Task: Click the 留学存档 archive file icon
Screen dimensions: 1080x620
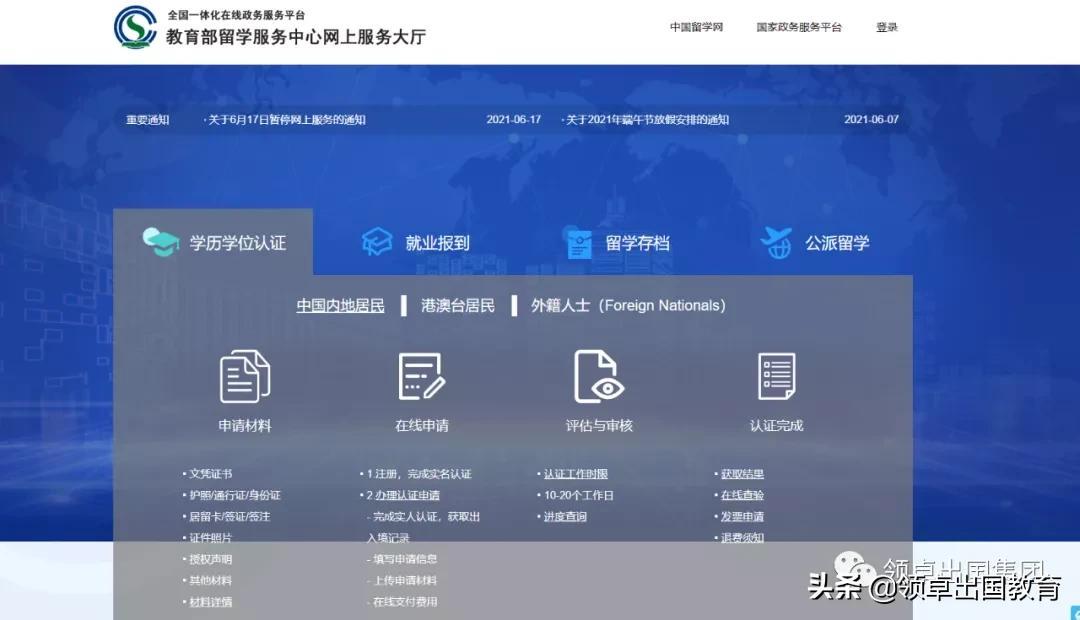Action: [x=579, y=243]
